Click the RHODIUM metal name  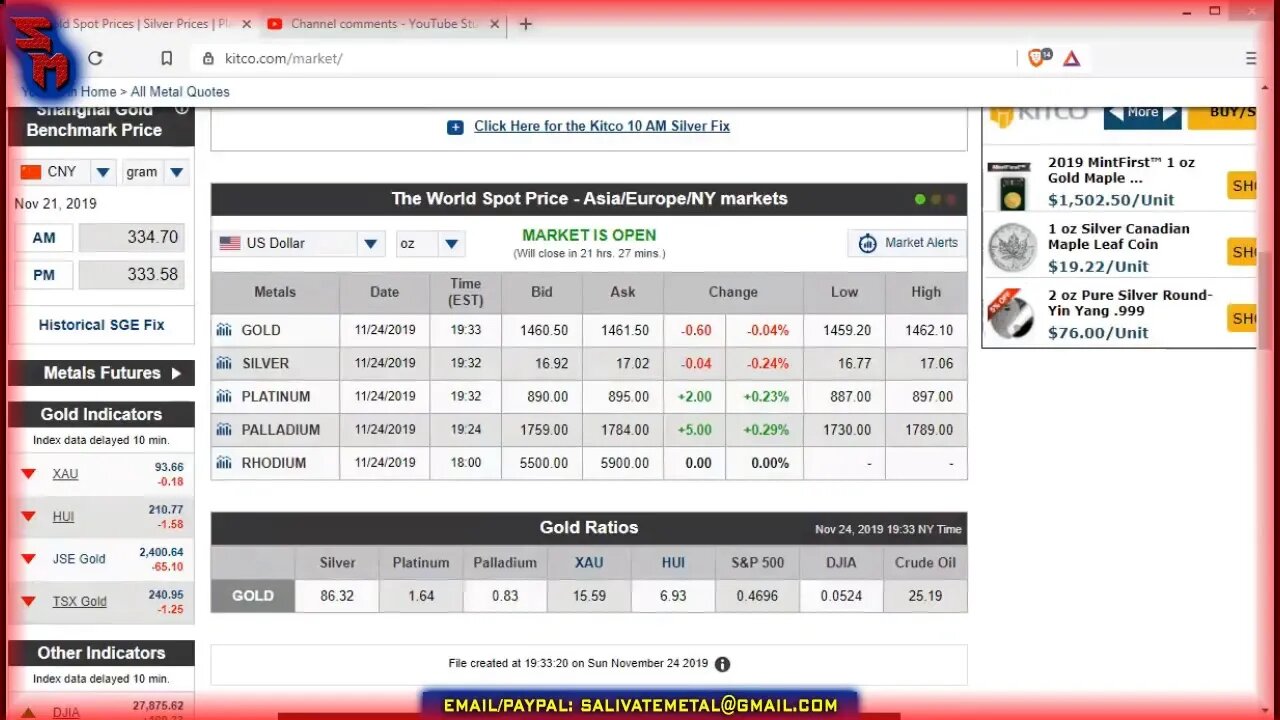point(274,462)
